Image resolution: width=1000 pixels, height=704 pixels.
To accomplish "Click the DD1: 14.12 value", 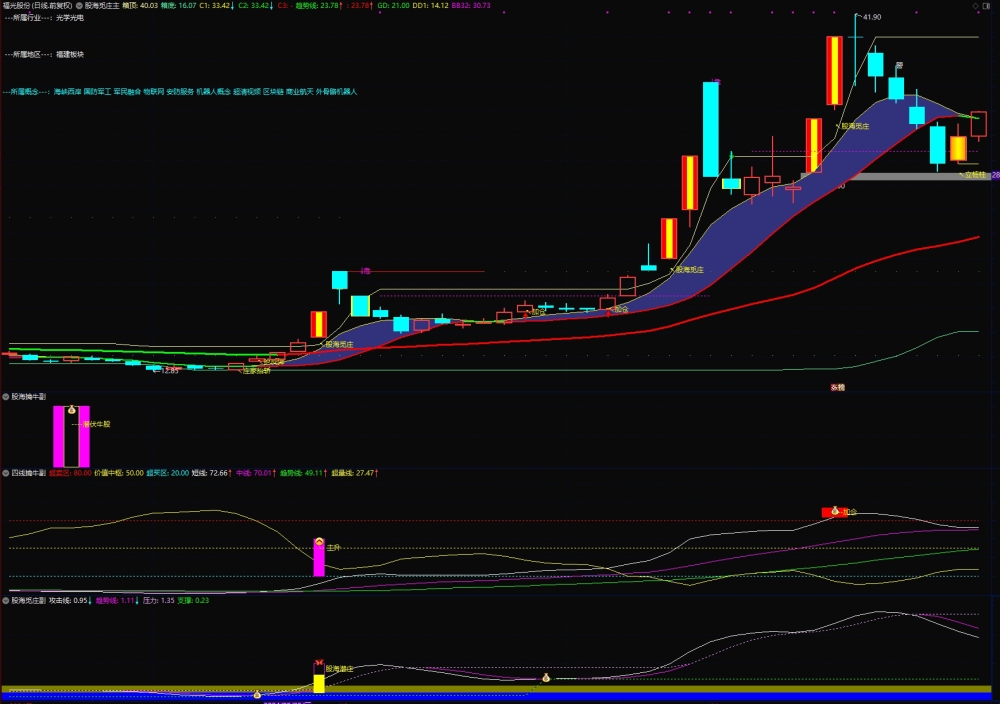I will [430, 5].
